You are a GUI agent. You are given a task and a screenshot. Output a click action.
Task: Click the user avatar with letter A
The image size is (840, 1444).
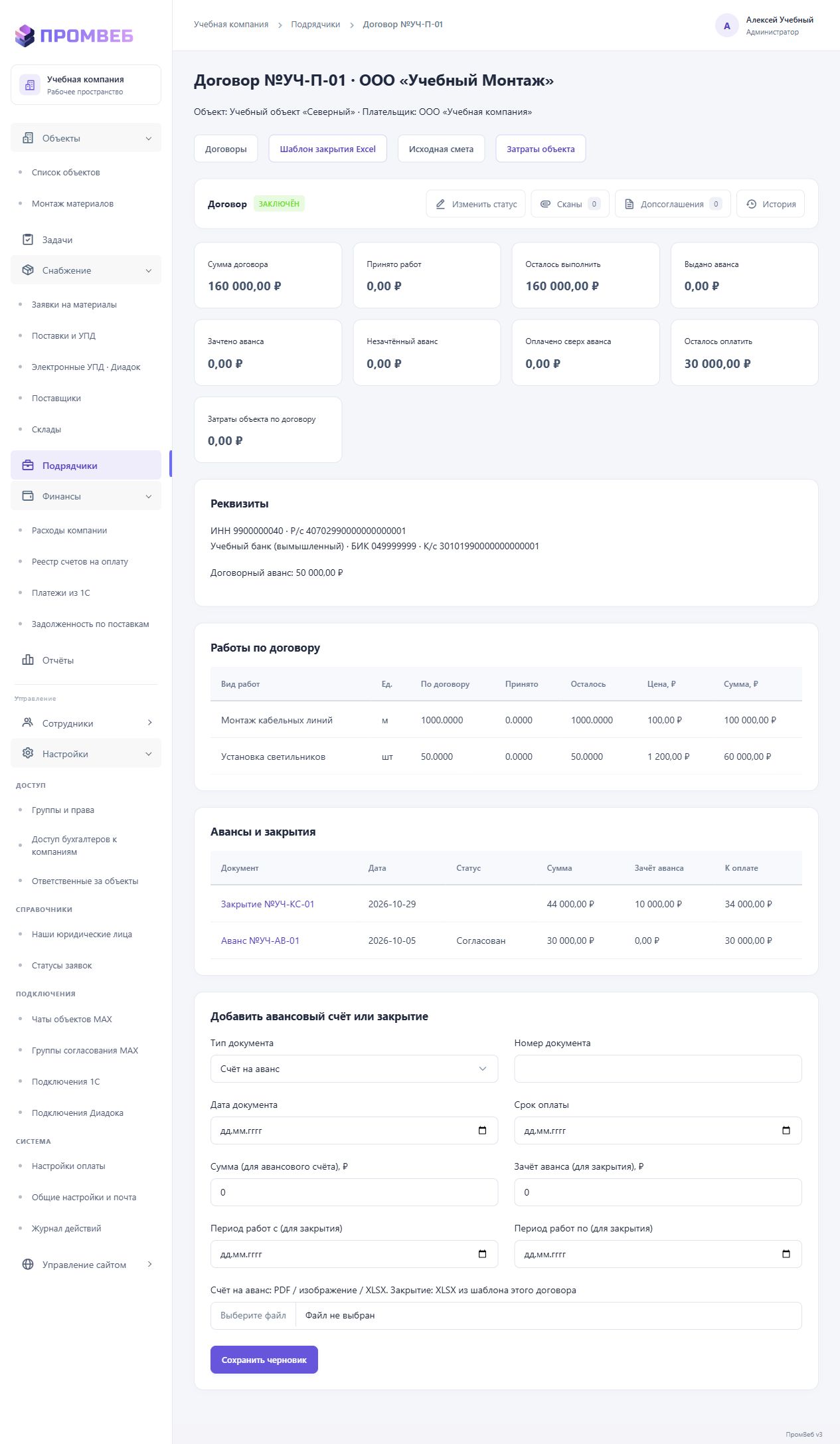coord(727,26)
